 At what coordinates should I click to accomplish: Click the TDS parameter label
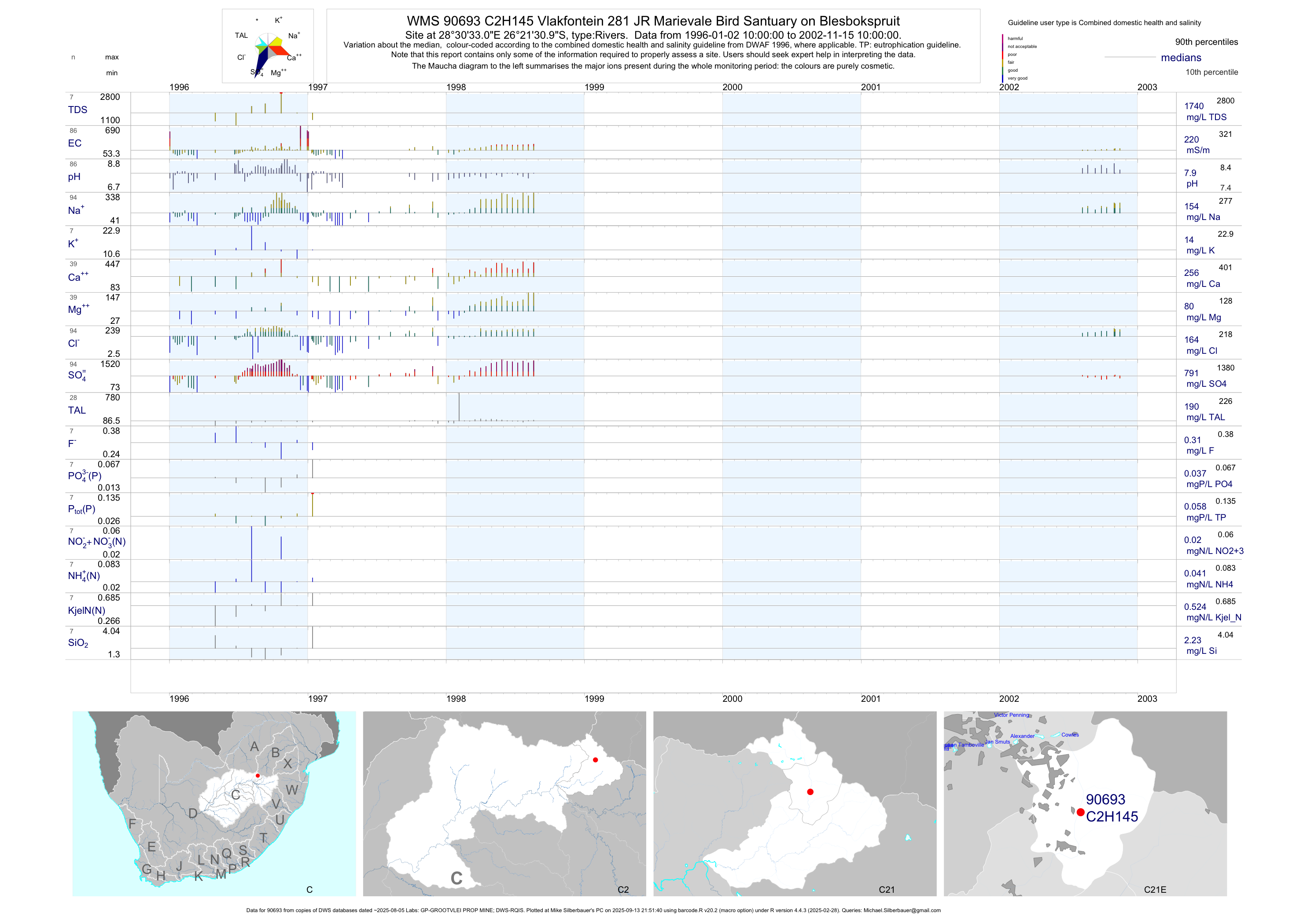(x=77, y=110)
